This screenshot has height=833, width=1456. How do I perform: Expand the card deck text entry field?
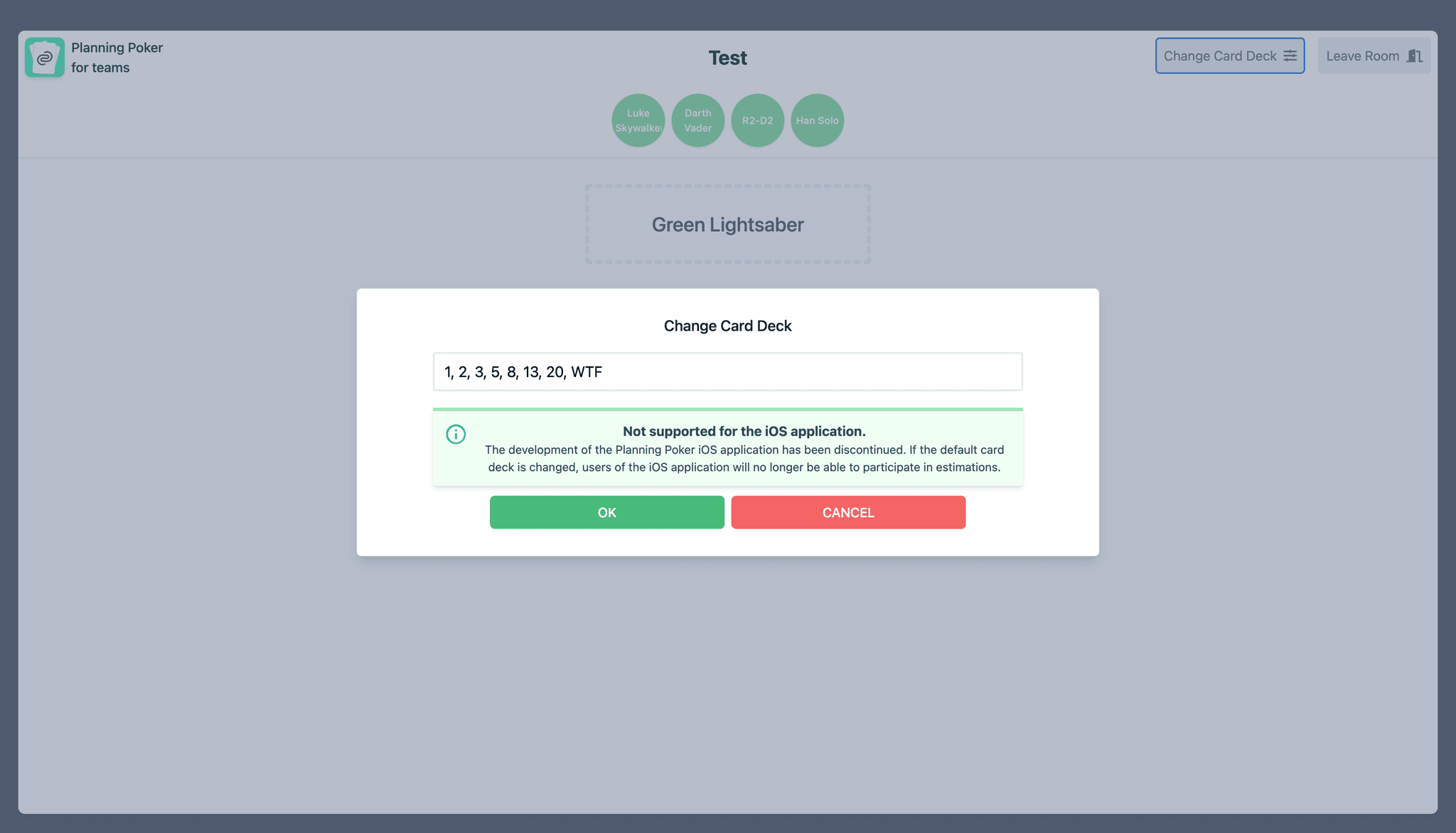click(727, 371)
